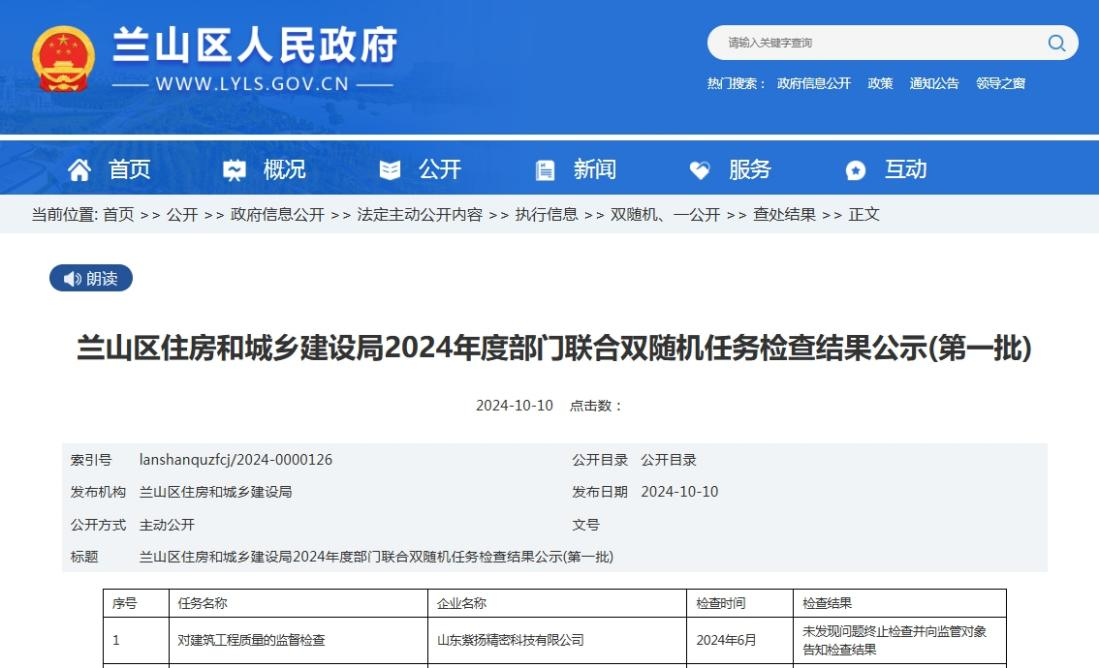Go to 查处结果 in the breadcrumb
1099x668 pixels.
coord(784,214)
